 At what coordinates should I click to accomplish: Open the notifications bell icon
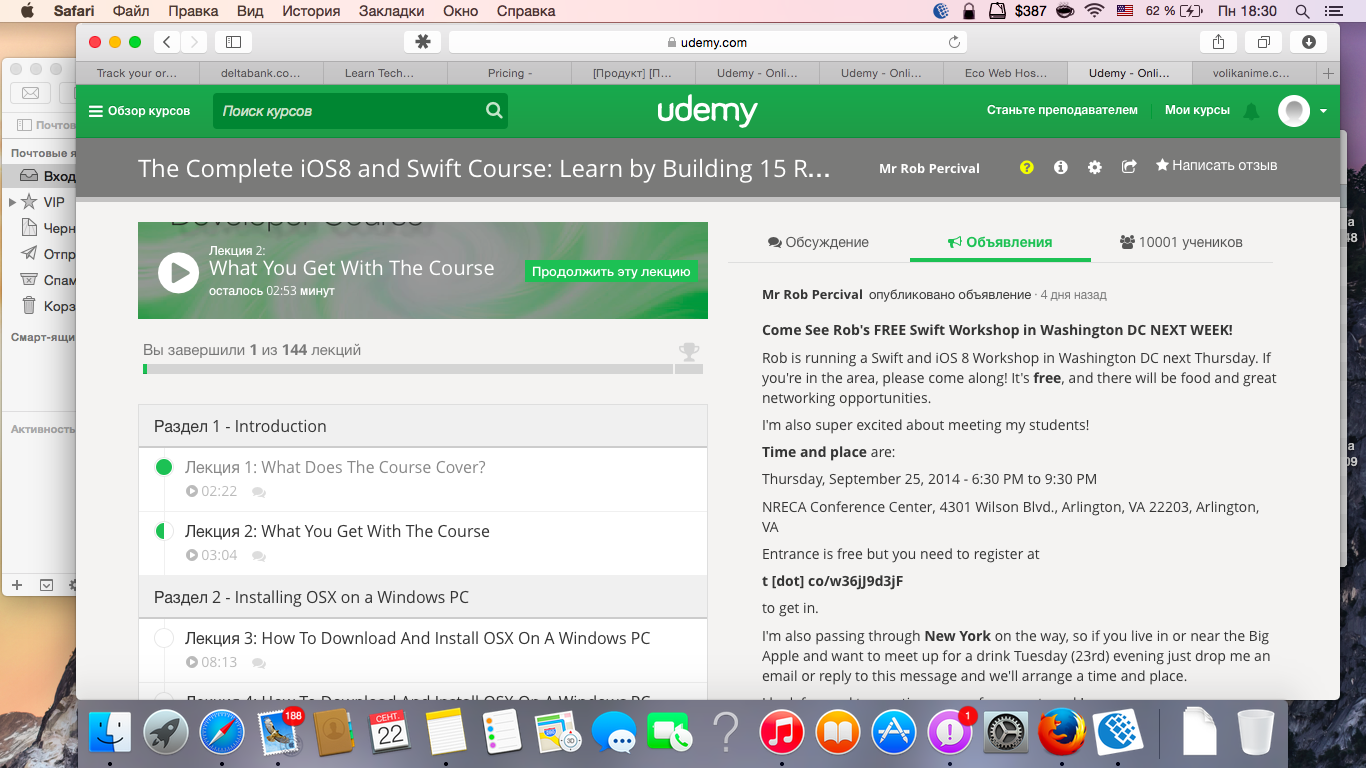click(x=1251, y=111)
